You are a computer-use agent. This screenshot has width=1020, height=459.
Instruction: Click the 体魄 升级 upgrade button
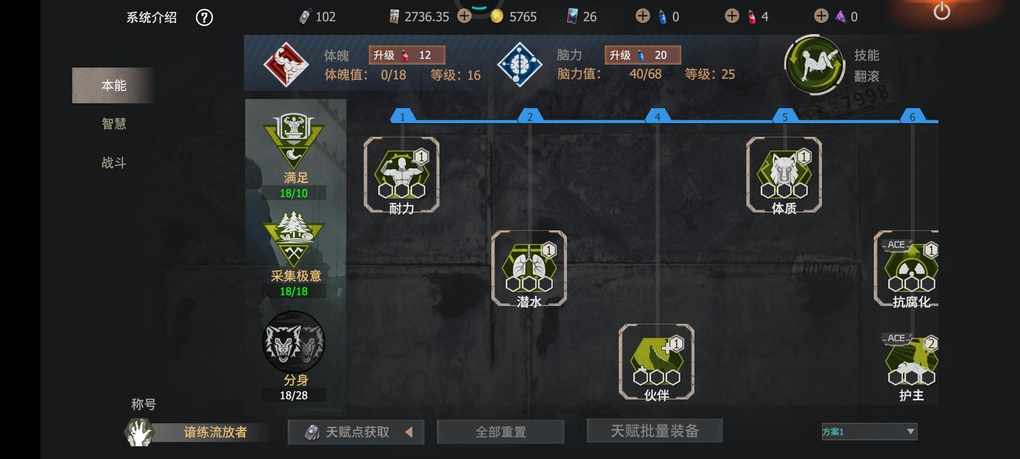(407, 55)
